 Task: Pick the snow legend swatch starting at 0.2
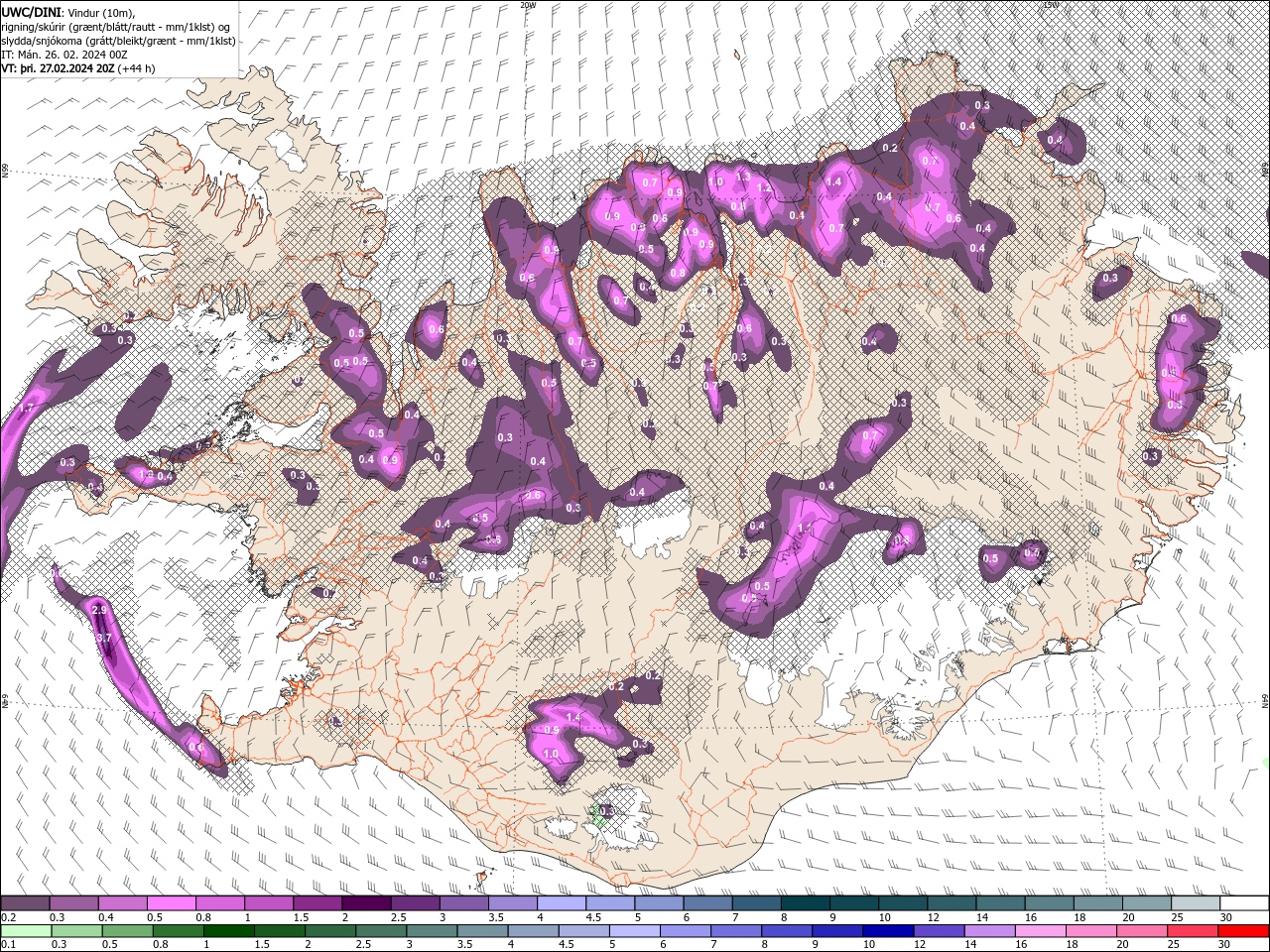pyautogui.click(x=25, y=903)
